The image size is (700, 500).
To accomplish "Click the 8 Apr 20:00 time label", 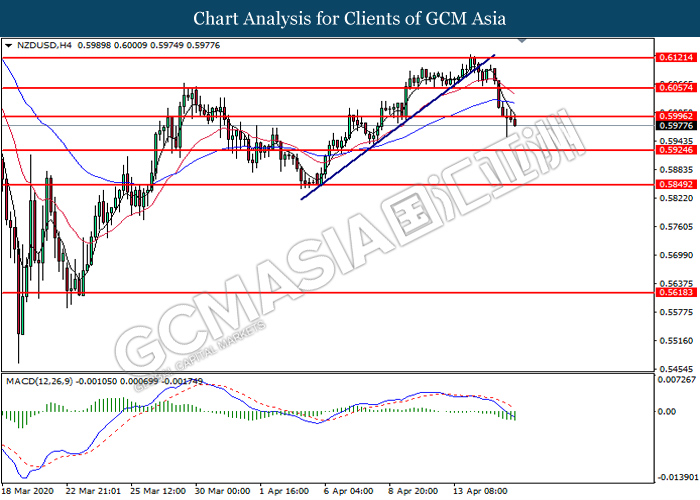I will pyautogui.click(x=413, y=491).
